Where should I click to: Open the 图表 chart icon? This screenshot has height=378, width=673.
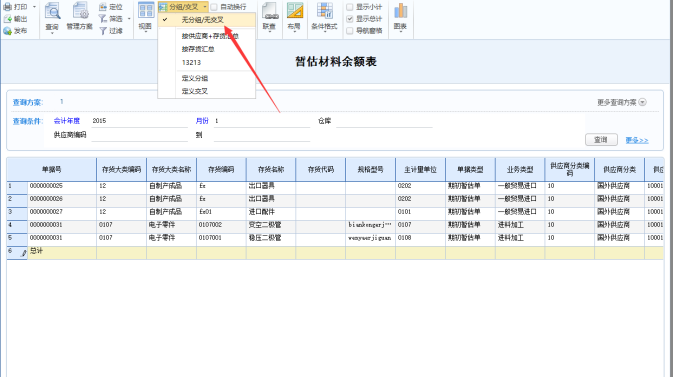(x=400, y=11)
